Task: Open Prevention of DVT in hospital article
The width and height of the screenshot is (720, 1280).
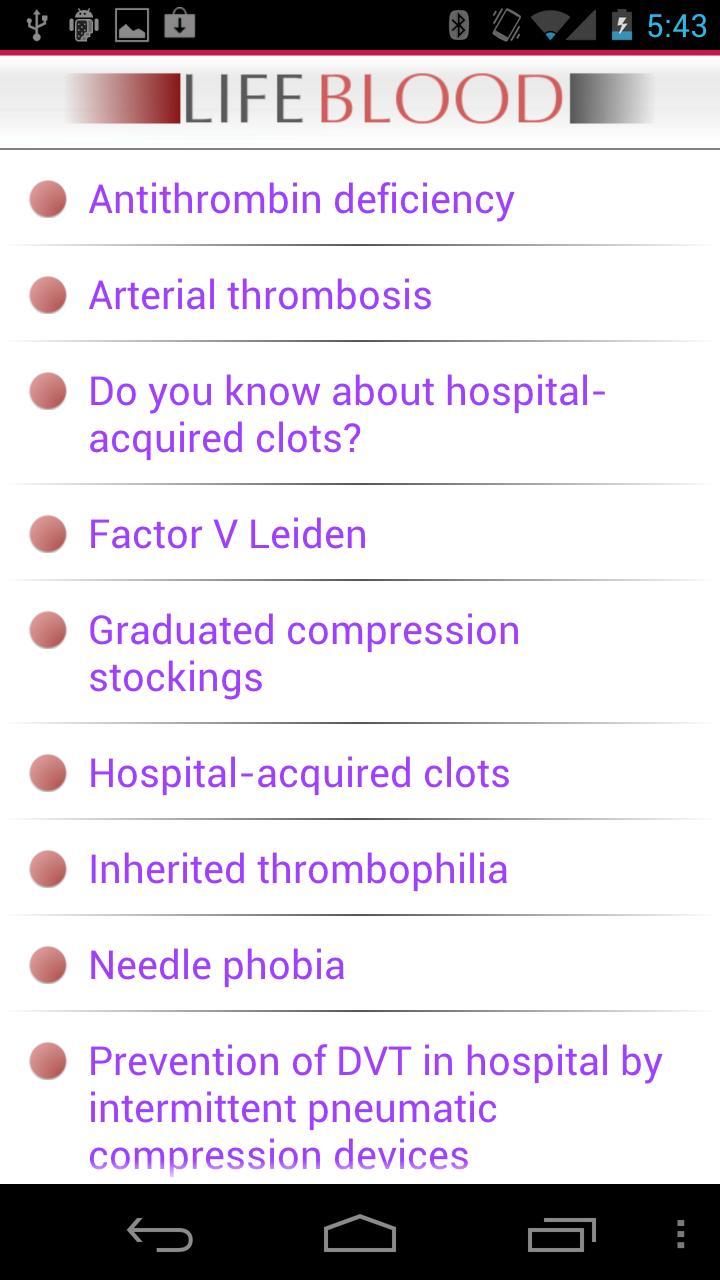Action: click(x=374, y=1107)
